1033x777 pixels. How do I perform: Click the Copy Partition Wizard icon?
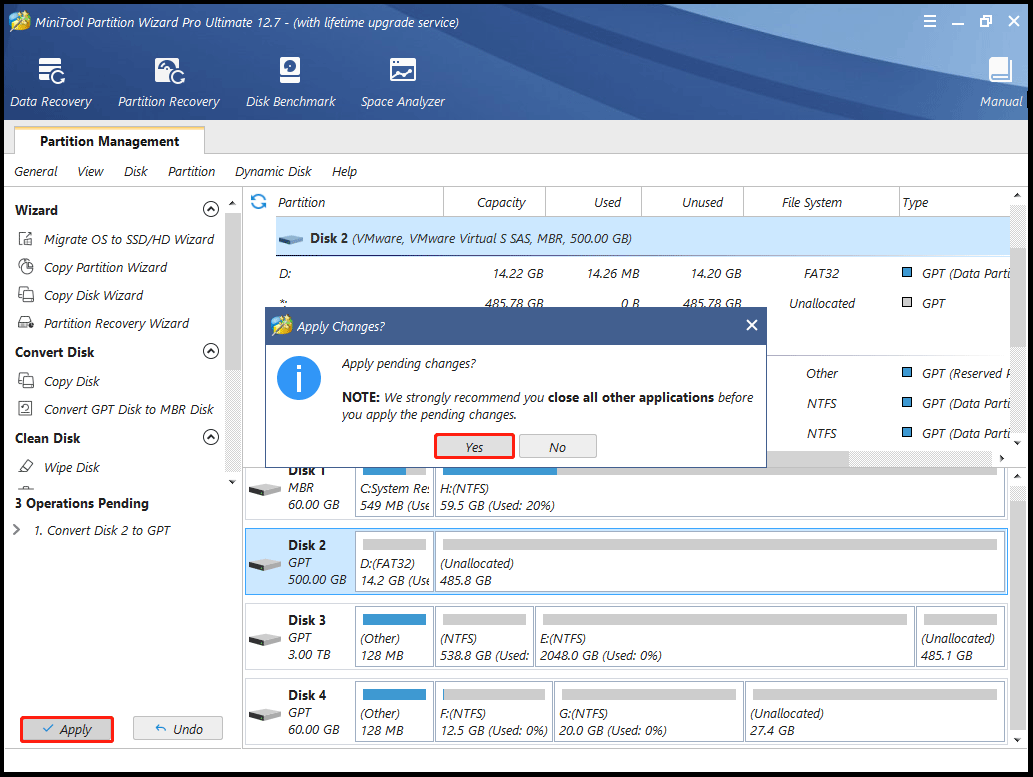[26, 267]
